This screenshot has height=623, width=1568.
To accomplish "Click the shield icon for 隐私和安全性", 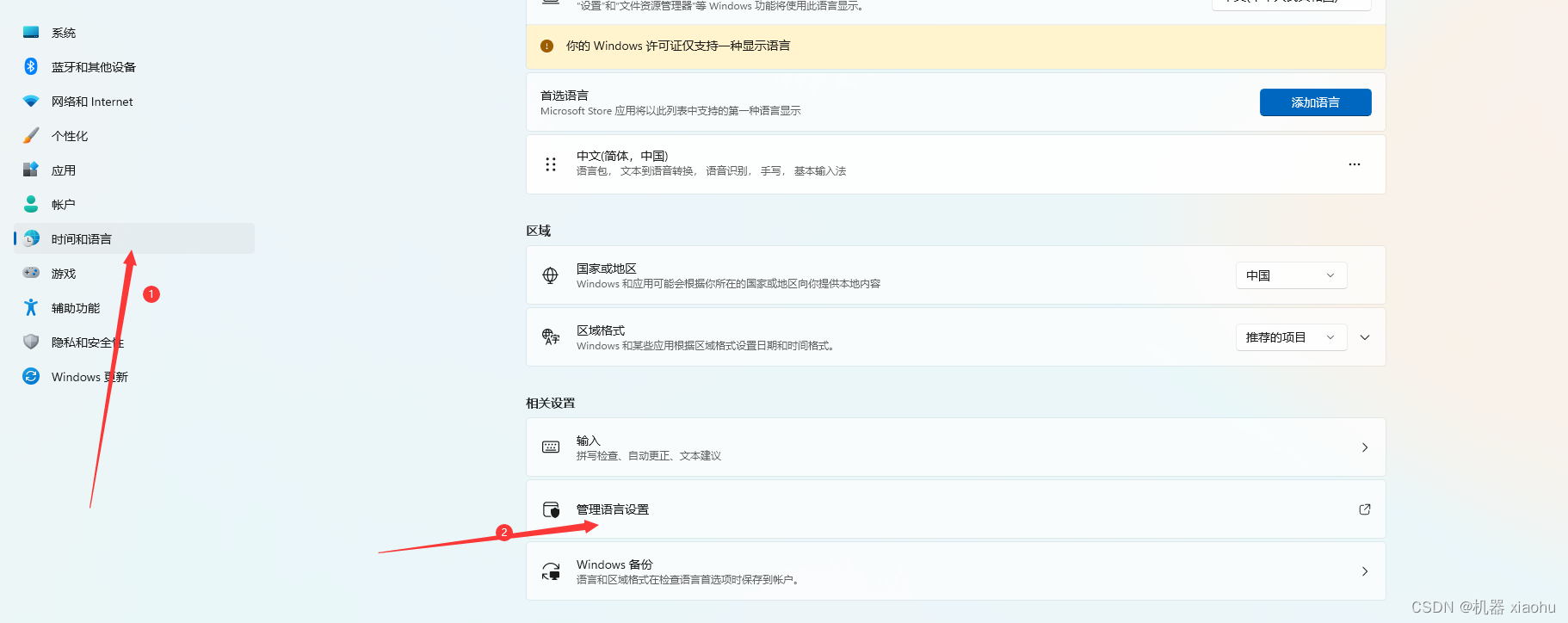I will click(31, 342).
